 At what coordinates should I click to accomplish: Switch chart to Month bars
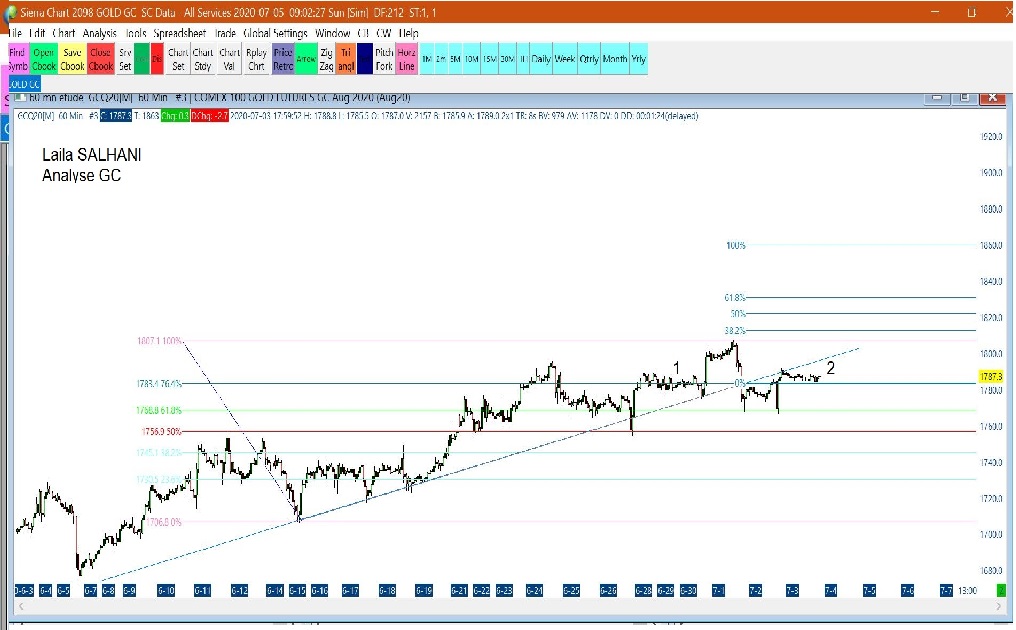pos(615,59)
